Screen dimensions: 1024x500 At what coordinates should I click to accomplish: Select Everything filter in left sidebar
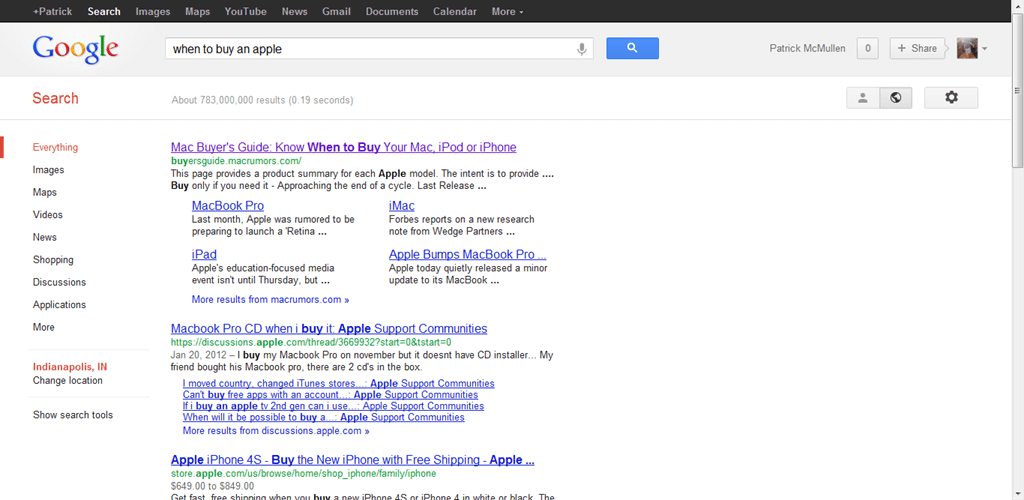[x=56, y=148]
